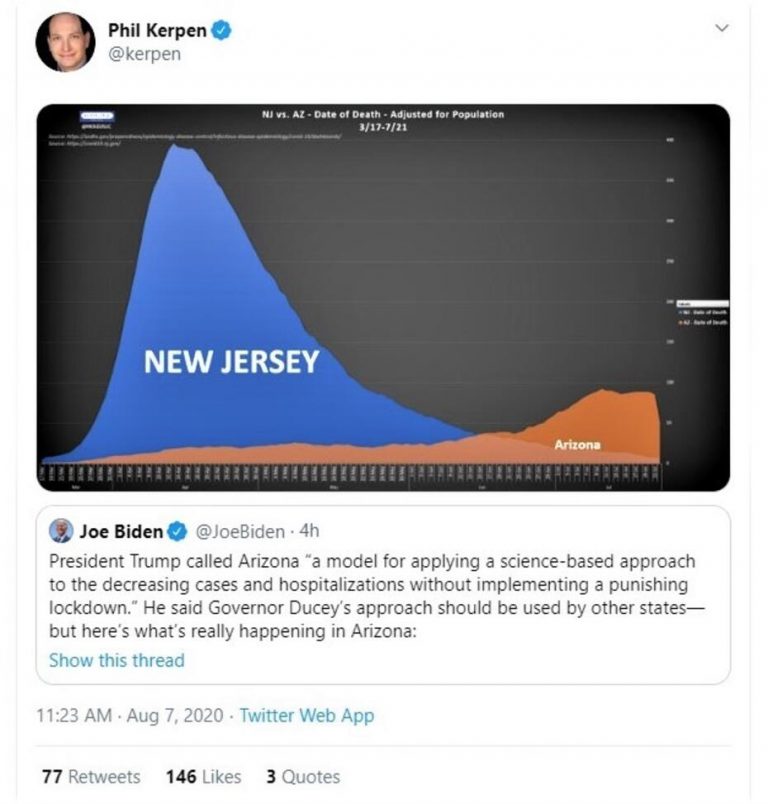Open the quoted tweet's 4h timestamp

coord(308,530)
